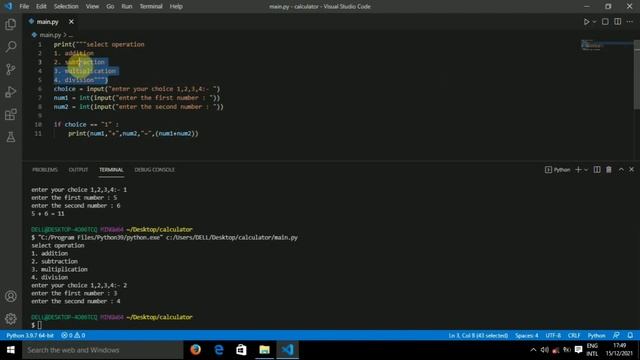Open the Testing beaker view
This screenshot has width=640, height=360.
point(11,137)
